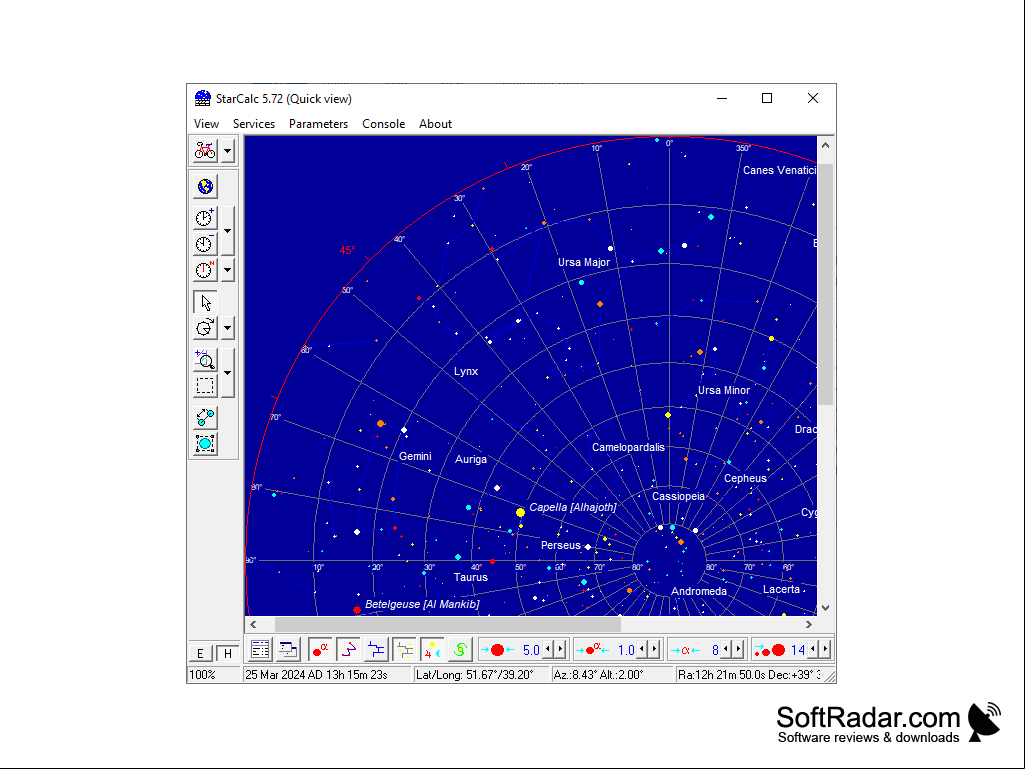Click the horizontal scrollbar right arrow
1025x769 pixels.
(x=809, y=624)
